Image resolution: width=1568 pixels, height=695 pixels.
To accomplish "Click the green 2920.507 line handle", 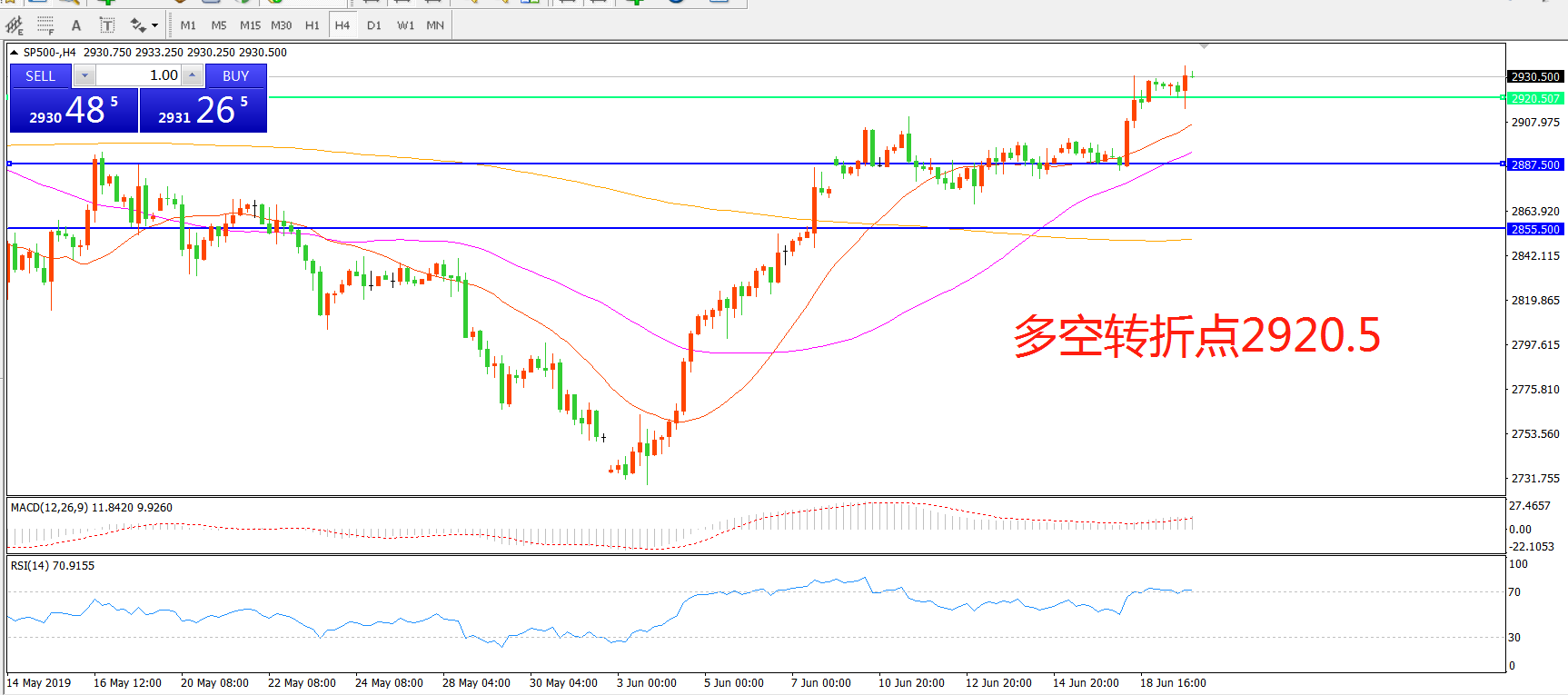I will click(x=1502, y=97).
